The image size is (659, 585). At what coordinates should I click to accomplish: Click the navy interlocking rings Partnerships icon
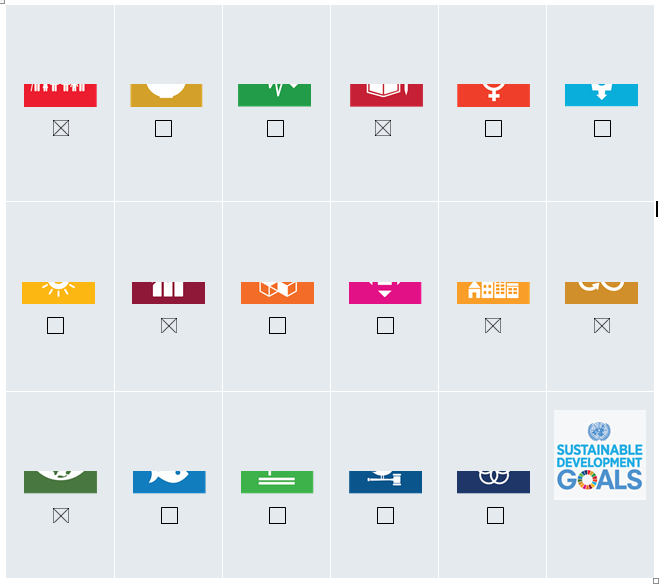[x=493, y=482]
